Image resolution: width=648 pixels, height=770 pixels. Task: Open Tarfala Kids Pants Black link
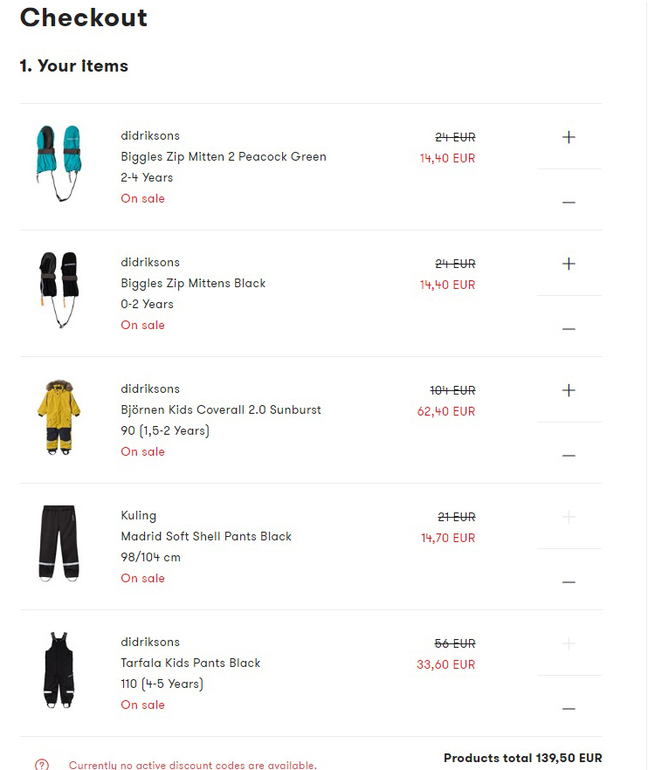pos(190,663)
